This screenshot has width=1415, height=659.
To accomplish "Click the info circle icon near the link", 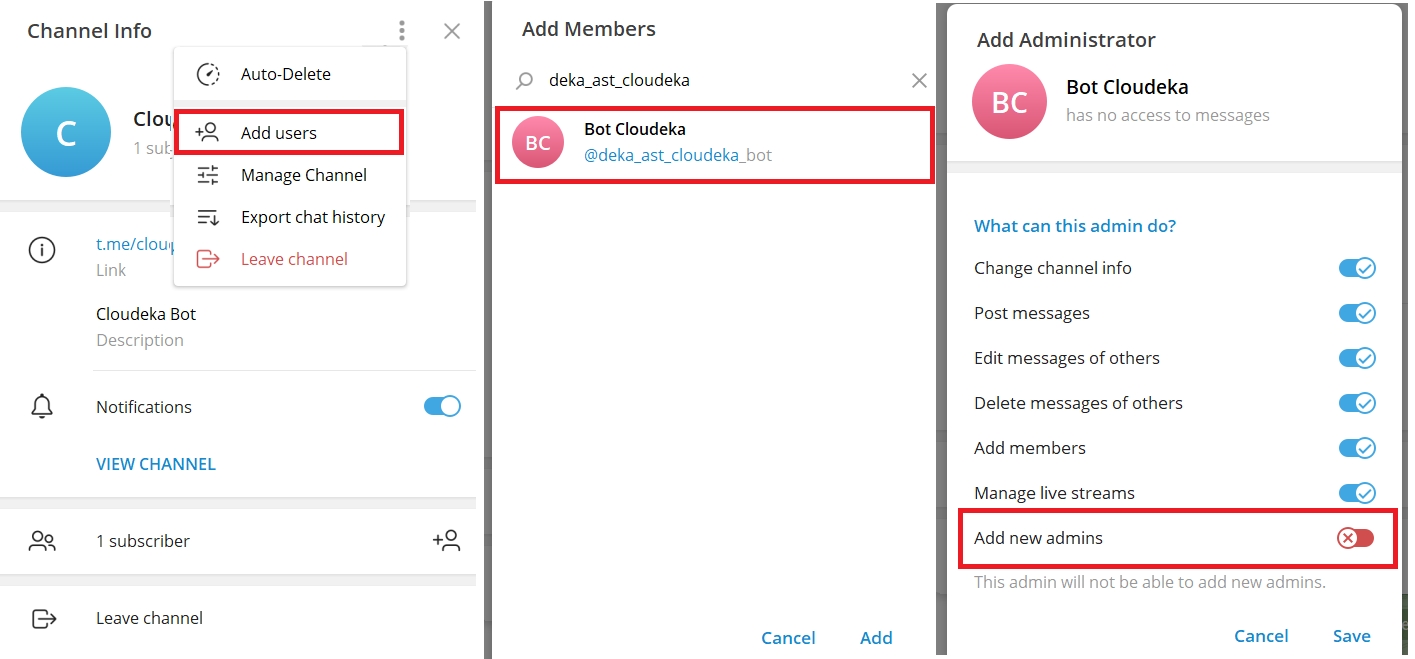I will [42, 251].
